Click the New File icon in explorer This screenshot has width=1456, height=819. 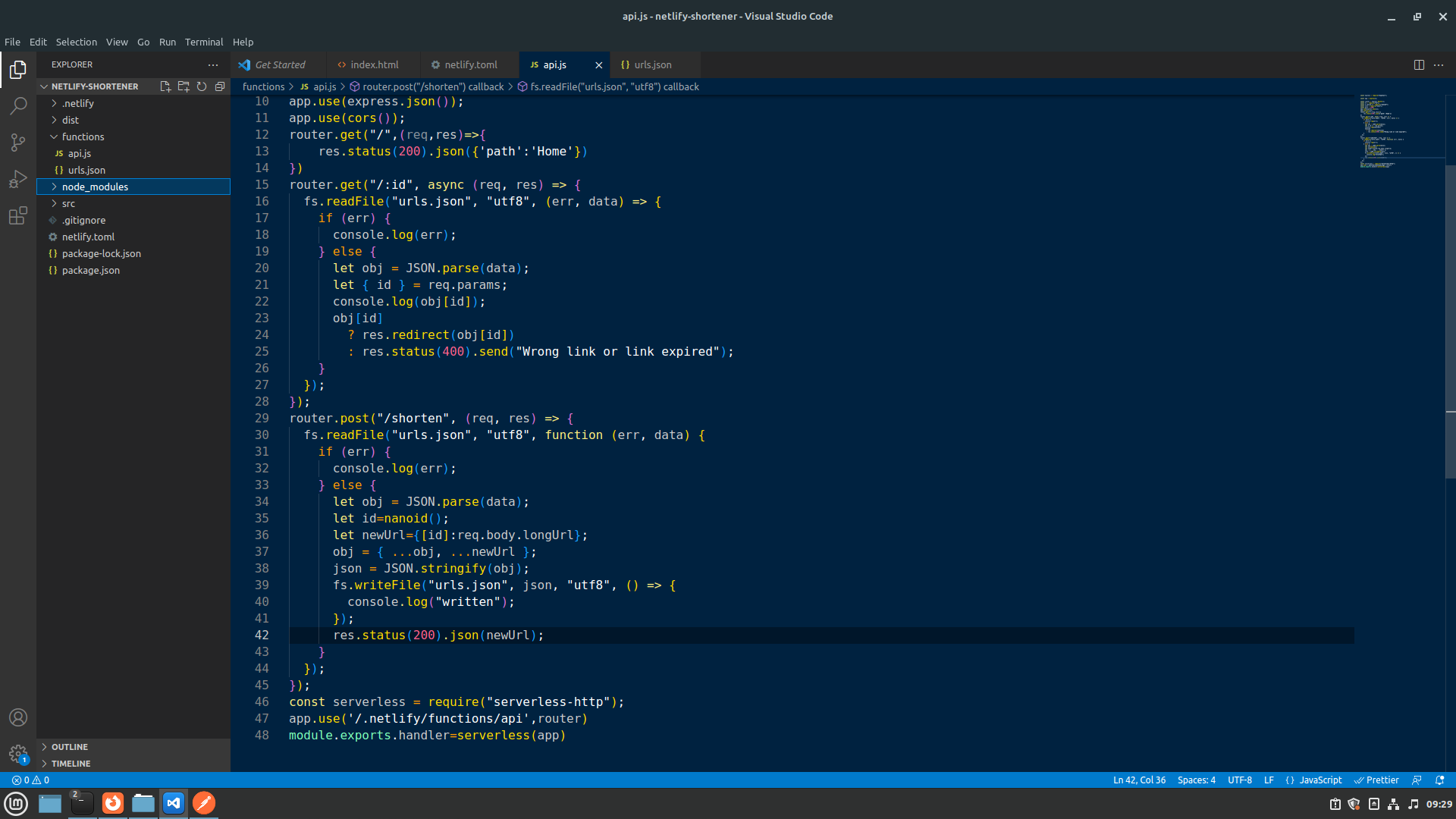pyautogui.click(x=165, y=86)
